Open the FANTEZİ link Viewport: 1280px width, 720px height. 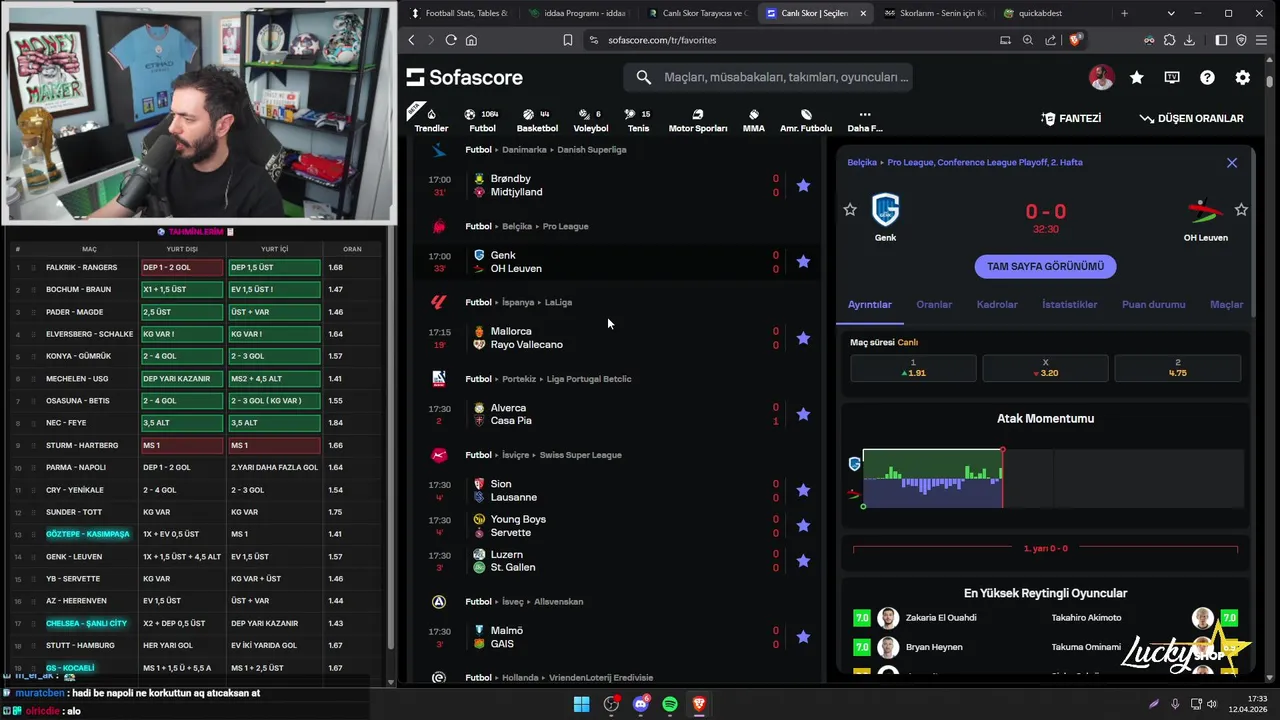point(1071,118)
